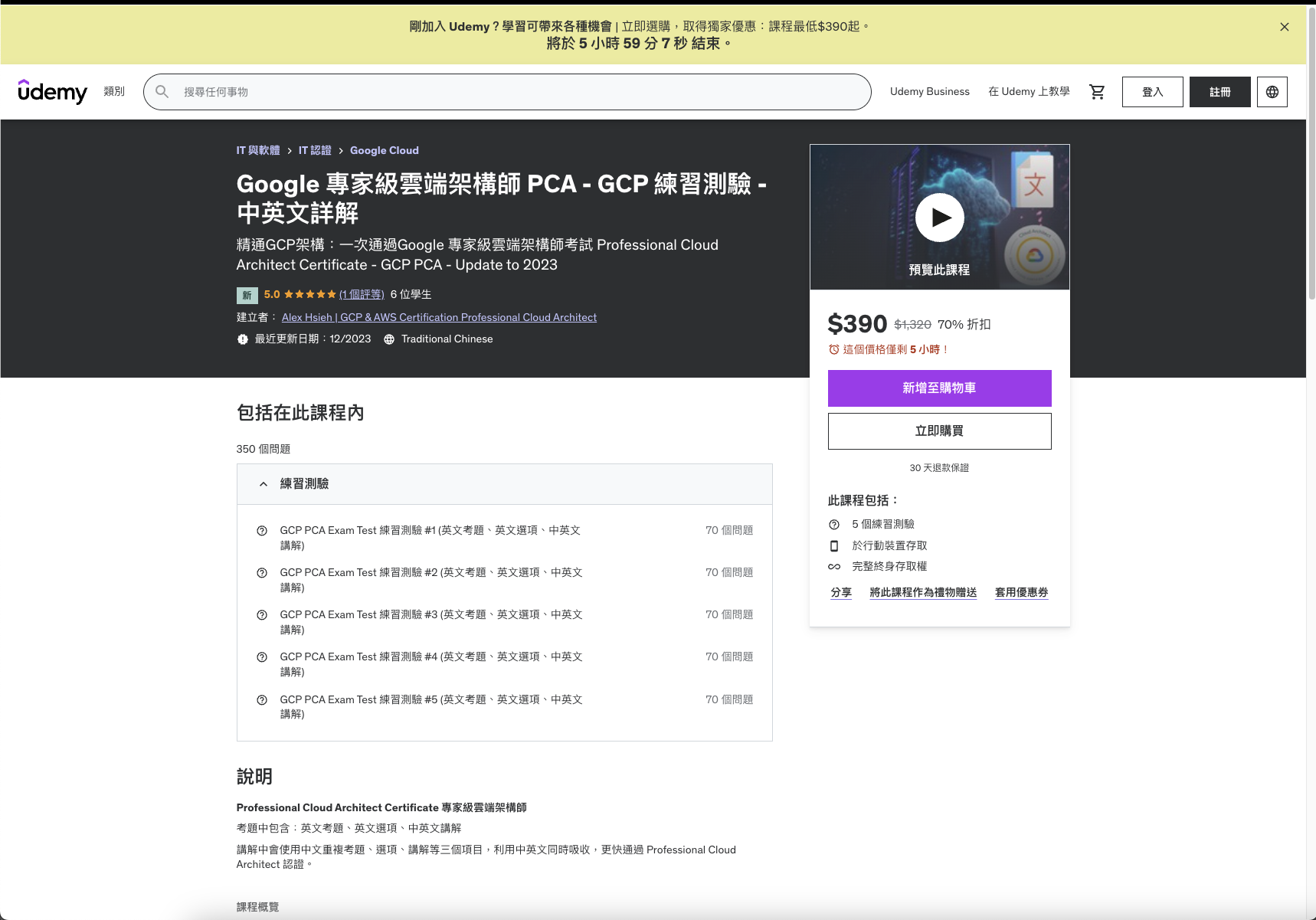Image resolution: width=1316 pixels, height=920 pixels.
Task: Open IT 與軟體 breadcrumb
Action: (258, 151)
